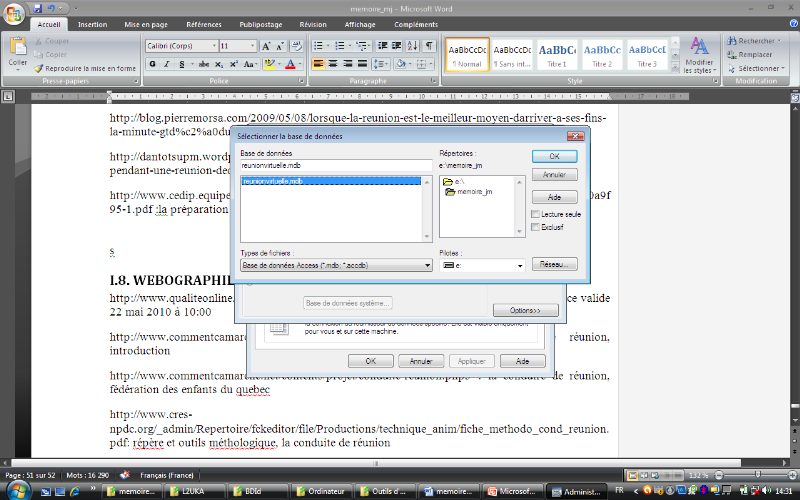Viewport: 800px width, 500px height.
Task: Click font color red A swatch
Action: (x=290, y=64)
